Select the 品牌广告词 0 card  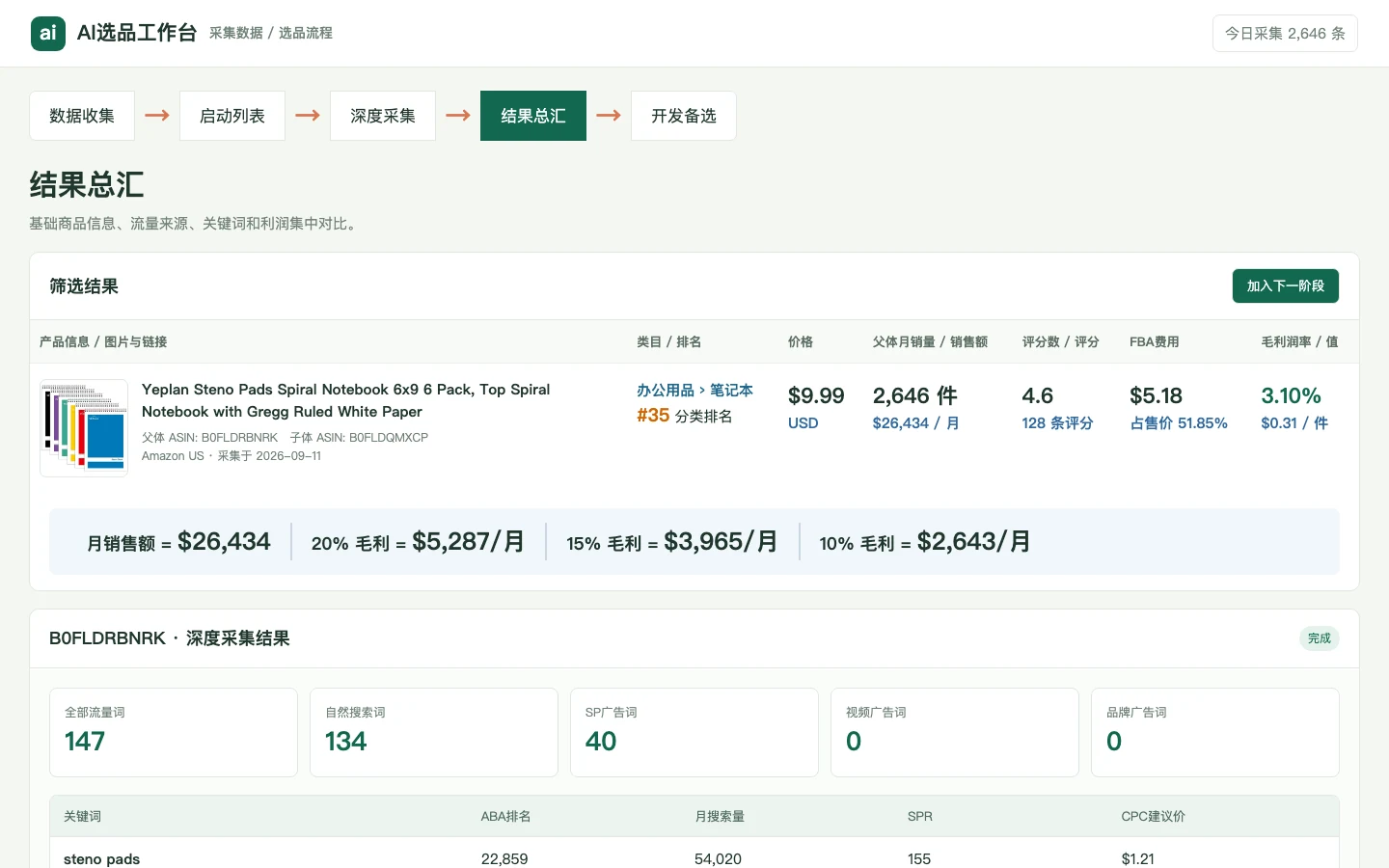coord(1215,732)
